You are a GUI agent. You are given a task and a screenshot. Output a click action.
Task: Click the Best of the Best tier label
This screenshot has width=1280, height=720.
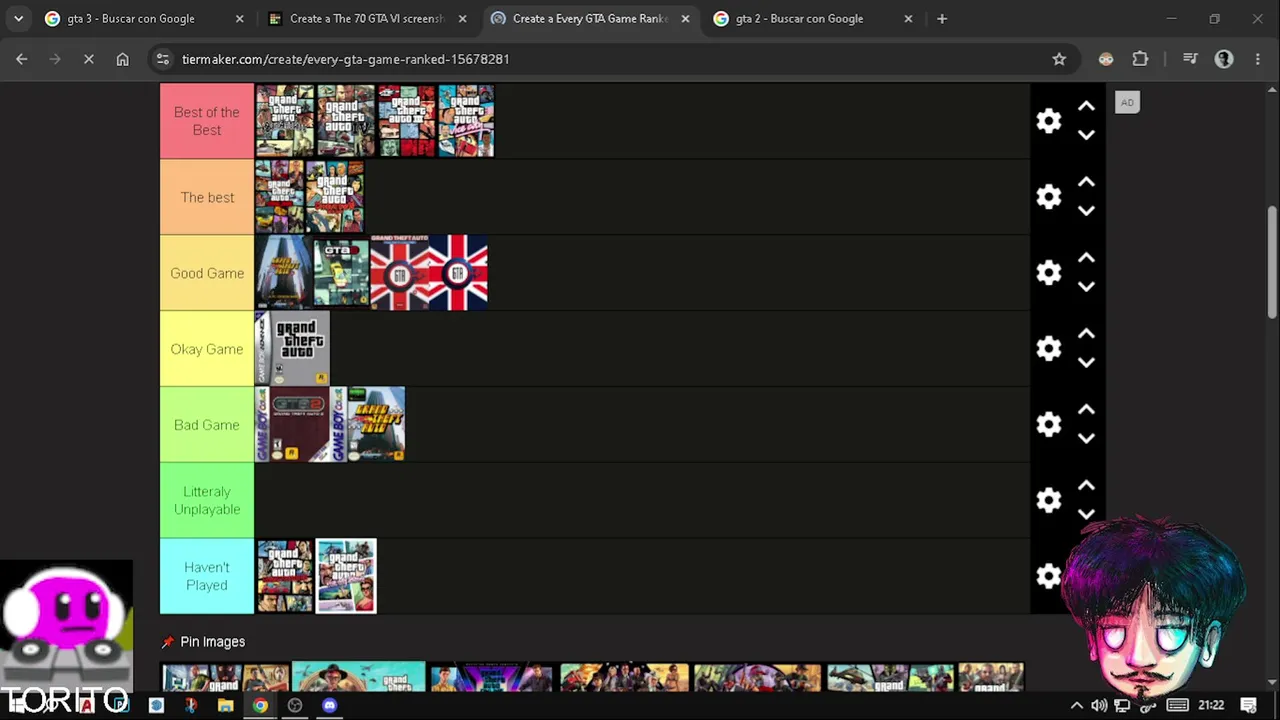207,121
